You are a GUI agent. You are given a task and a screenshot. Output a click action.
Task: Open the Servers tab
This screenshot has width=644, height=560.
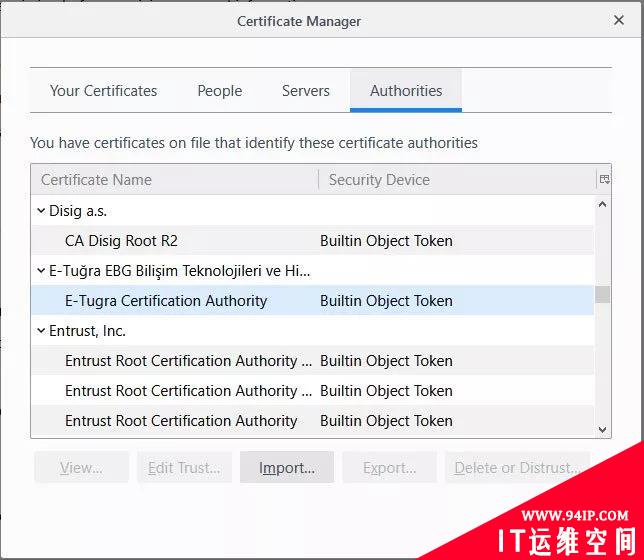click(306, 90)
